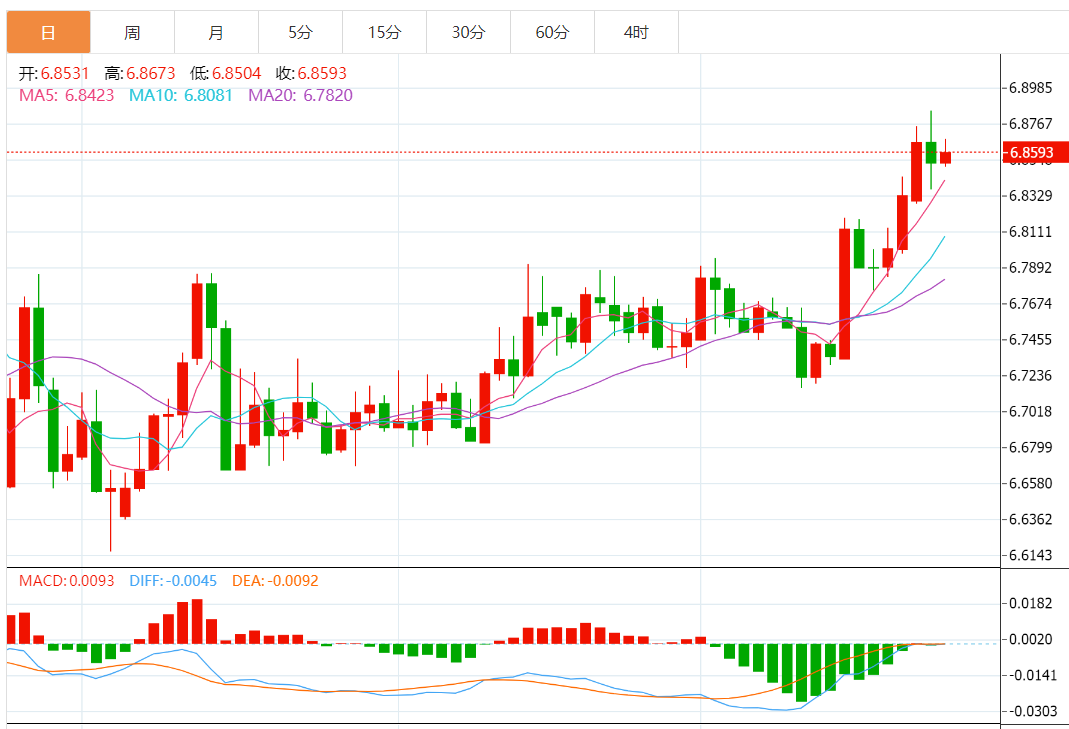Click the 6.7674 price axis label
This screenshot has height=729, width=1069.
coord(1031,303)
